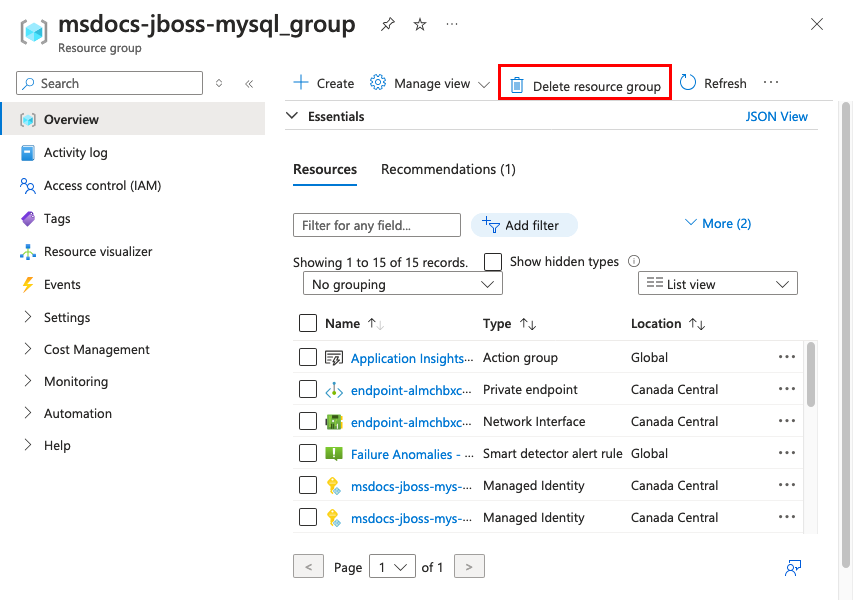
Task: Pin the resource group to dashboard
Action: [x=388, y=25]
